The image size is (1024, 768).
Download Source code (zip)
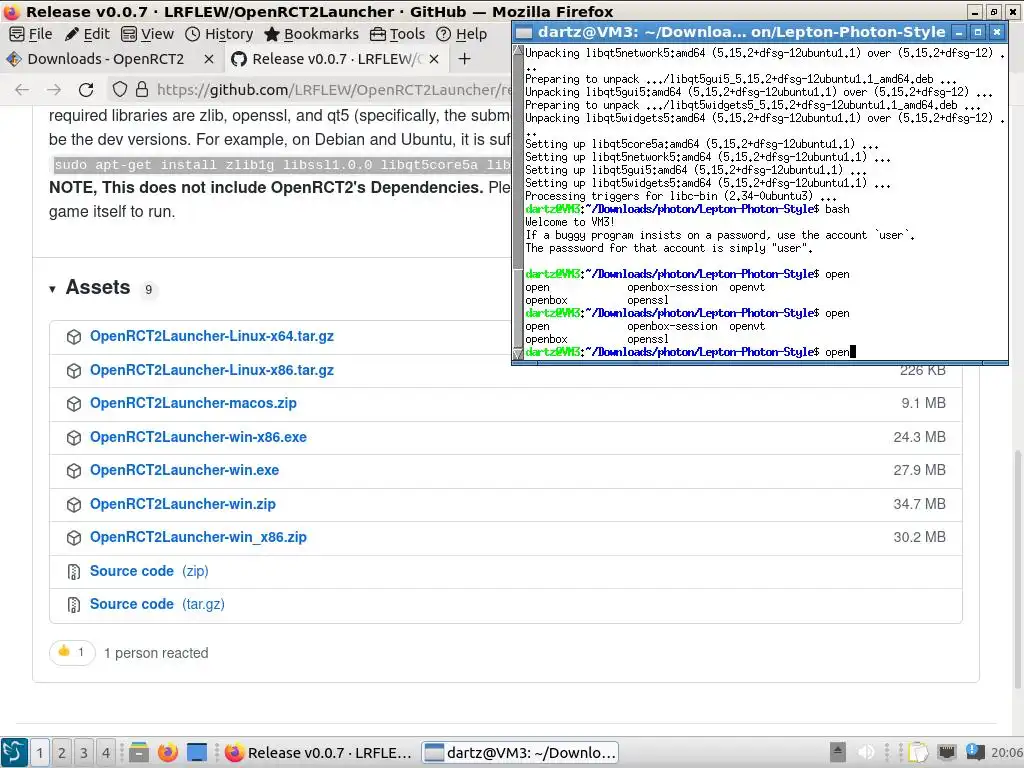click(x=149, y=571)
